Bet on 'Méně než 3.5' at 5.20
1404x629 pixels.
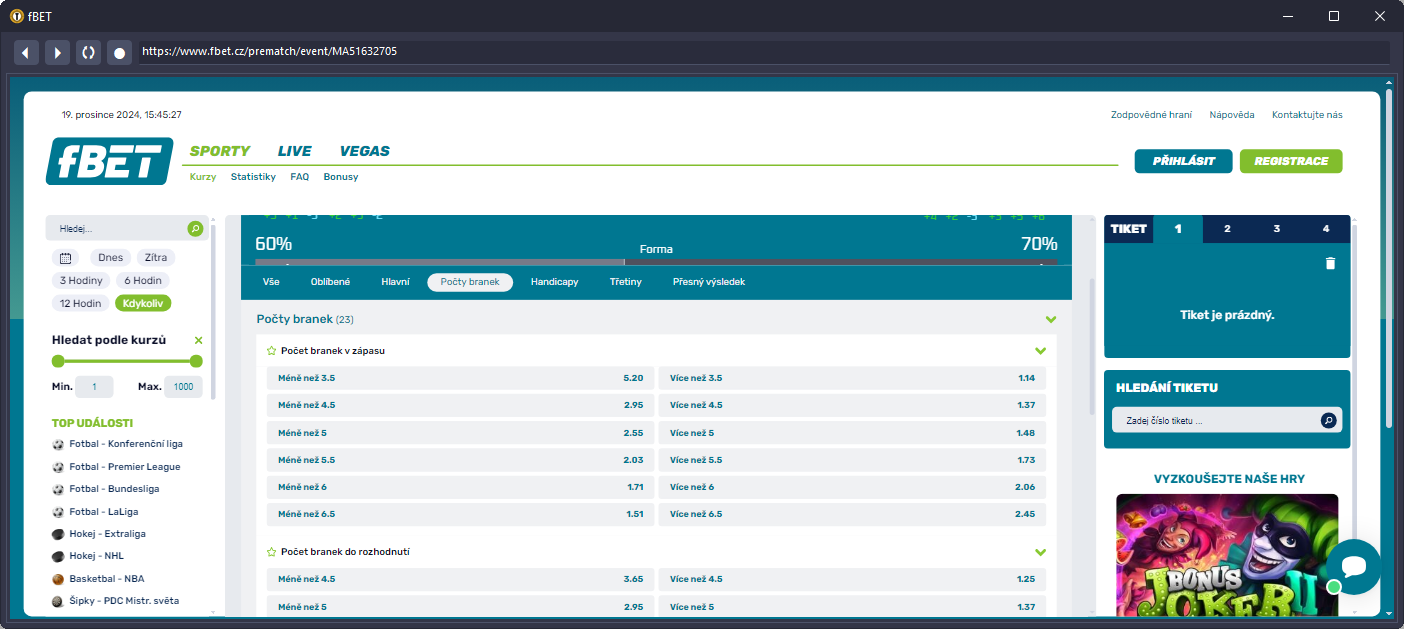(x=460, y=378)
